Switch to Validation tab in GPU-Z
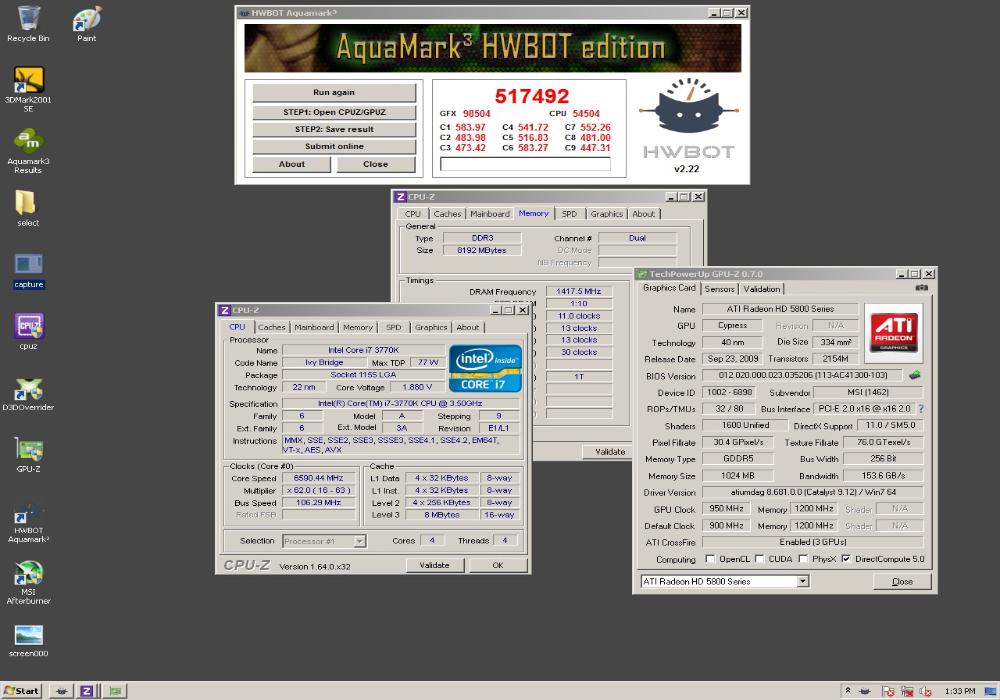This screenshot has height=700, width=1000. point(761,289)
